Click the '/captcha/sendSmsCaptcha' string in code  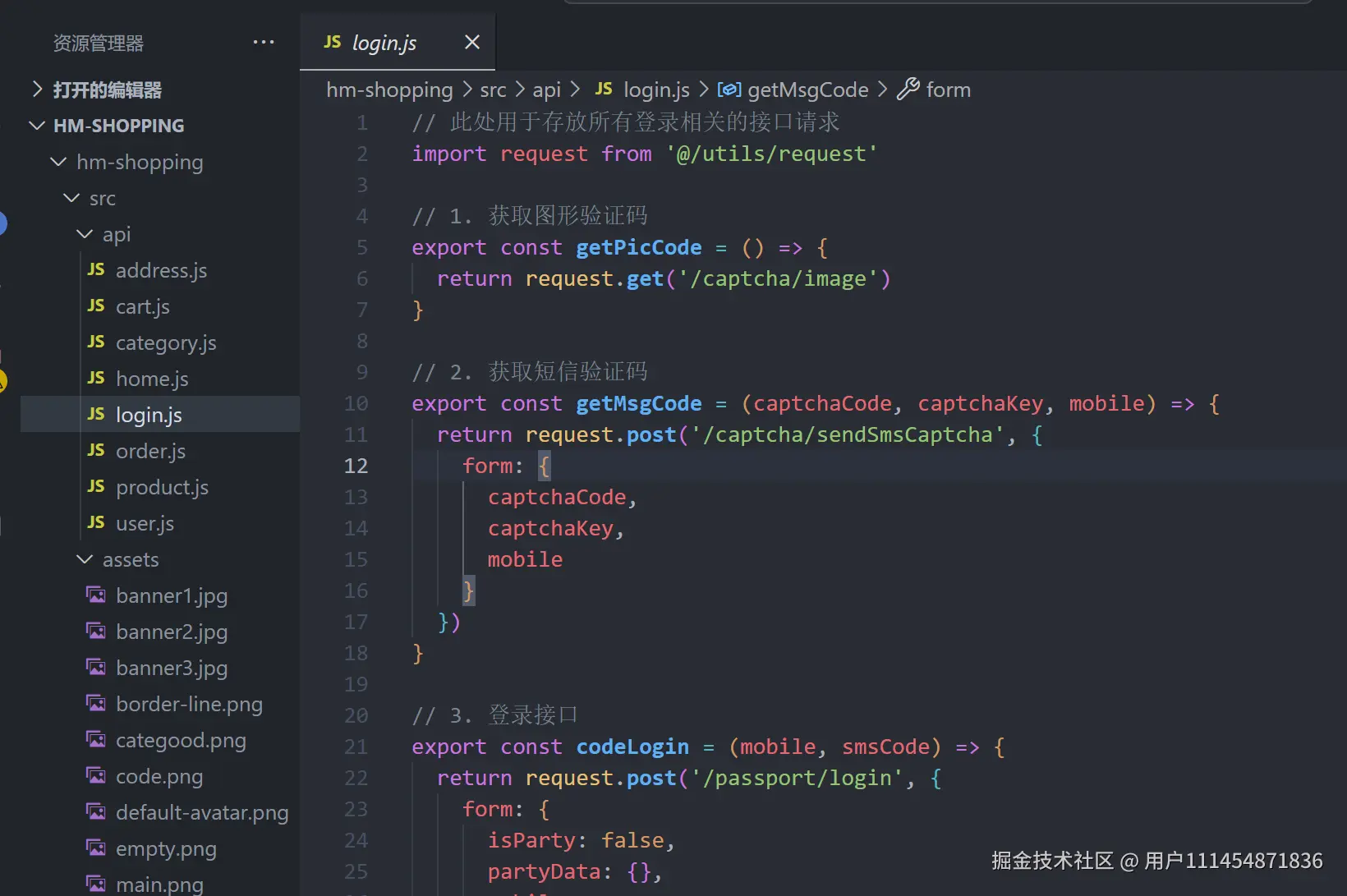tap(848, 434)
